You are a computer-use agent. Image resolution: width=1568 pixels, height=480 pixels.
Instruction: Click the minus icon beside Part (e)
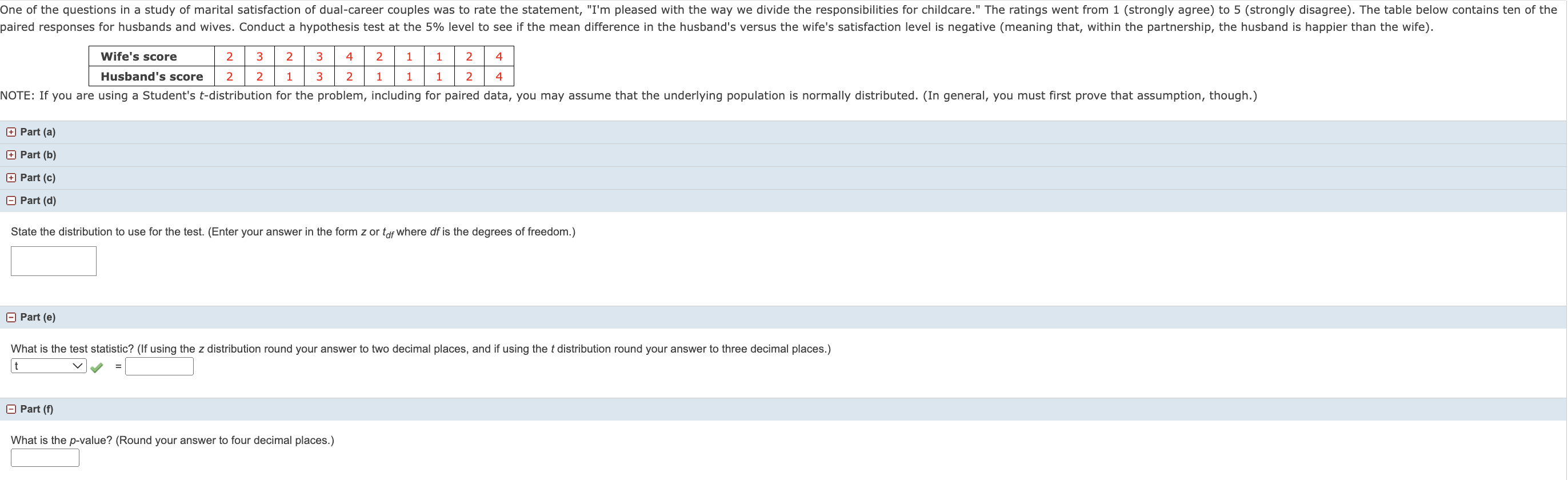tap(10, 317)
